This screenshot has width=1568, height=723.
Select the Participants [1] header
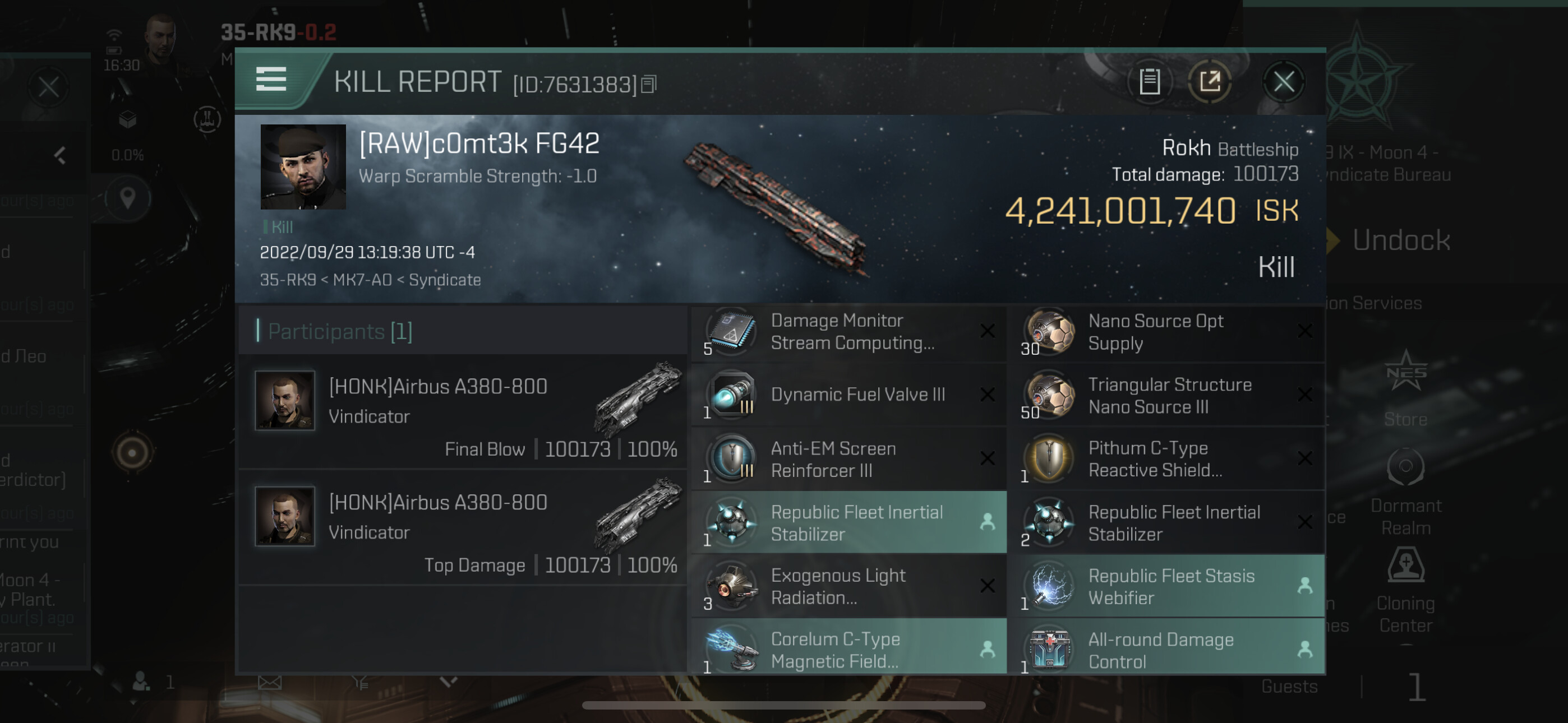[x=340, y=331]
